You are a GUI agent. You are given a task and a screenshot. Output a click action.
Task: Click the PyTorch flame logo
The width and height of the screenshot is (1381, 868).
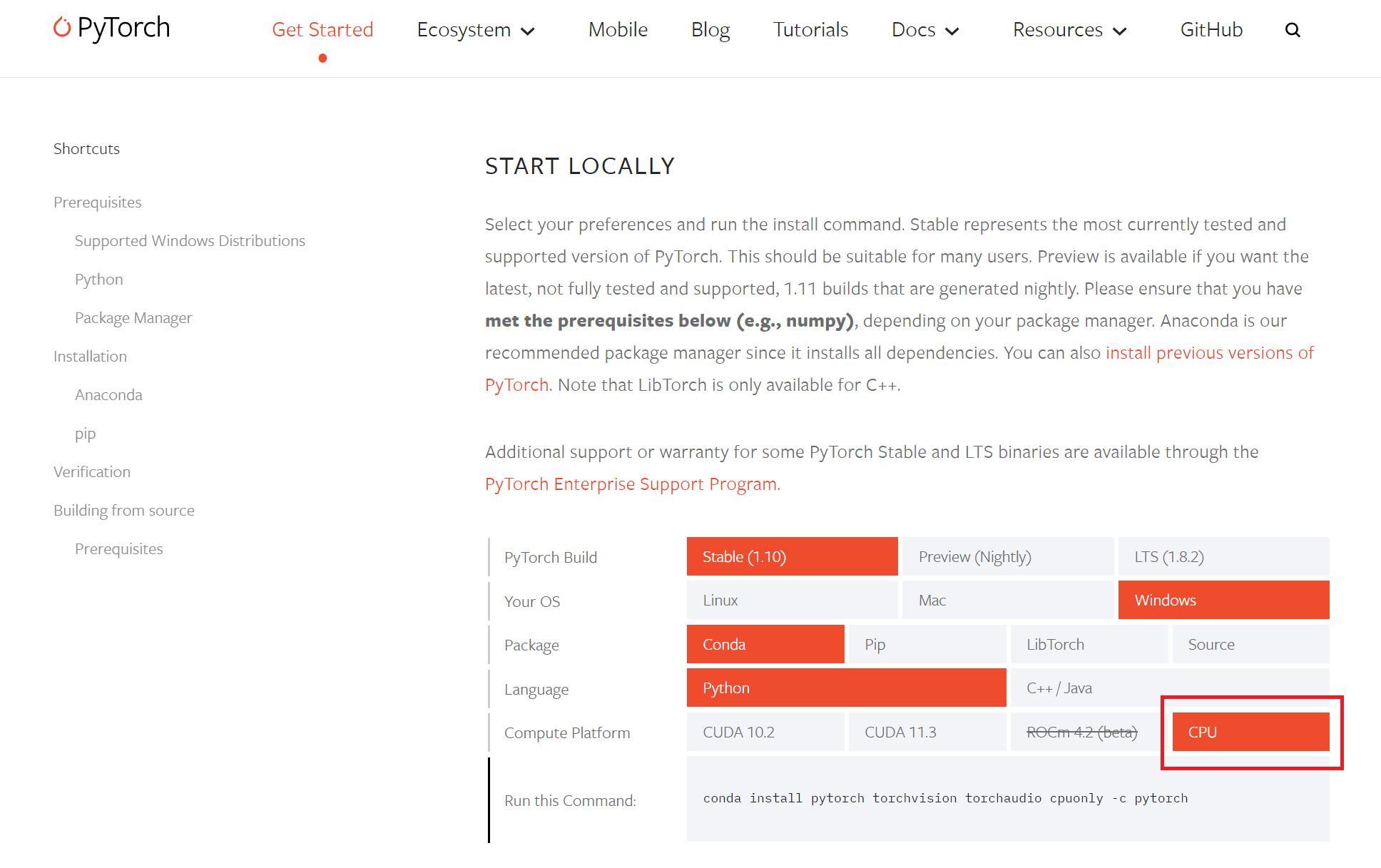coord(63,27)
